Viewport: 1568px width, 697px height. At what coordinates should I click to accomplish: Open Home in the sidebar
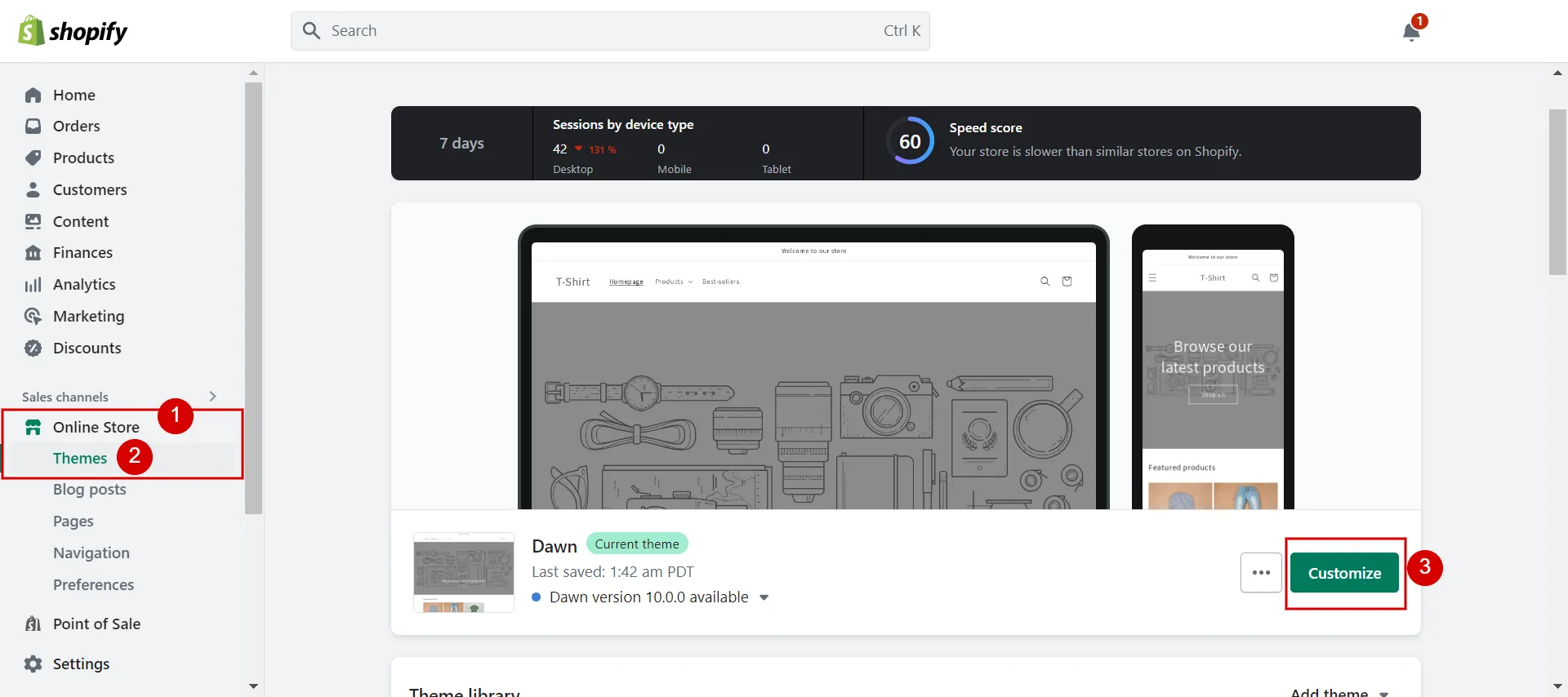(74, 95)
